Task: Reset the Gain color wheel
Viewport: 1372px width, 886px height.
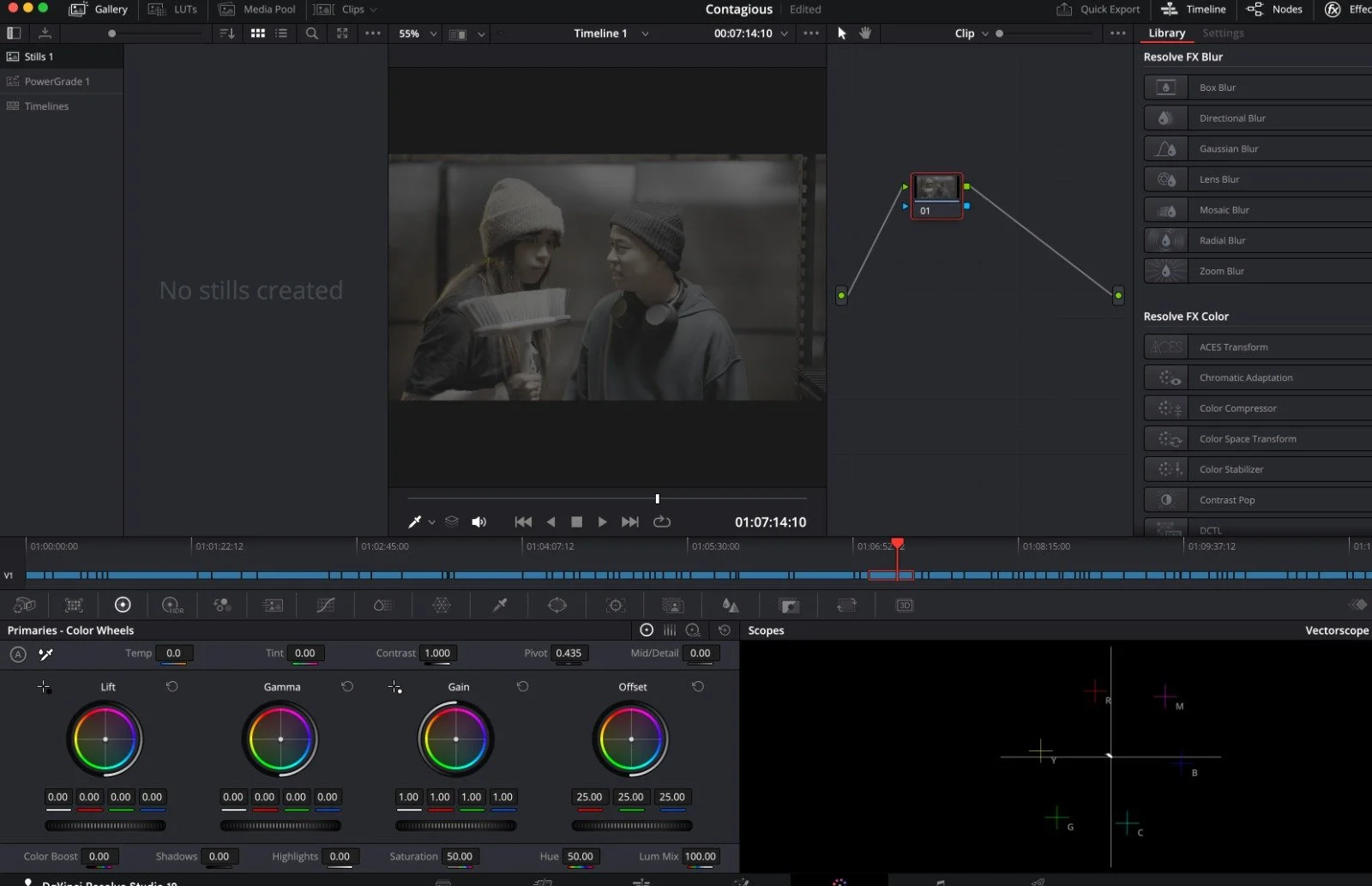Action: pyautogui.click(x=522, y=687)
